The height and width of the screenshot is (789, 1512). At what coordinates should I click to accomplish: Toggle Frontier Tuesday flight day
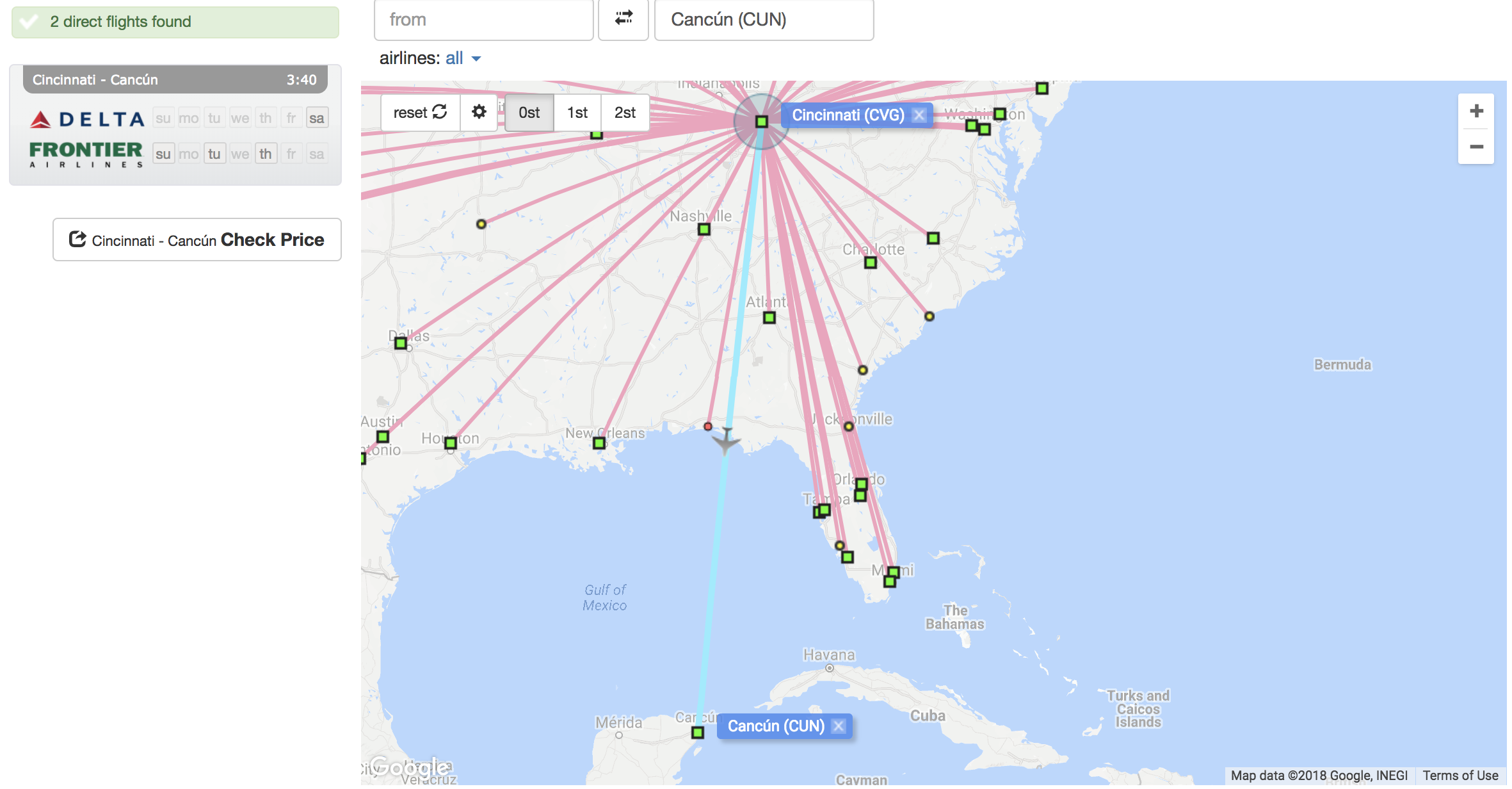point(214,154)
